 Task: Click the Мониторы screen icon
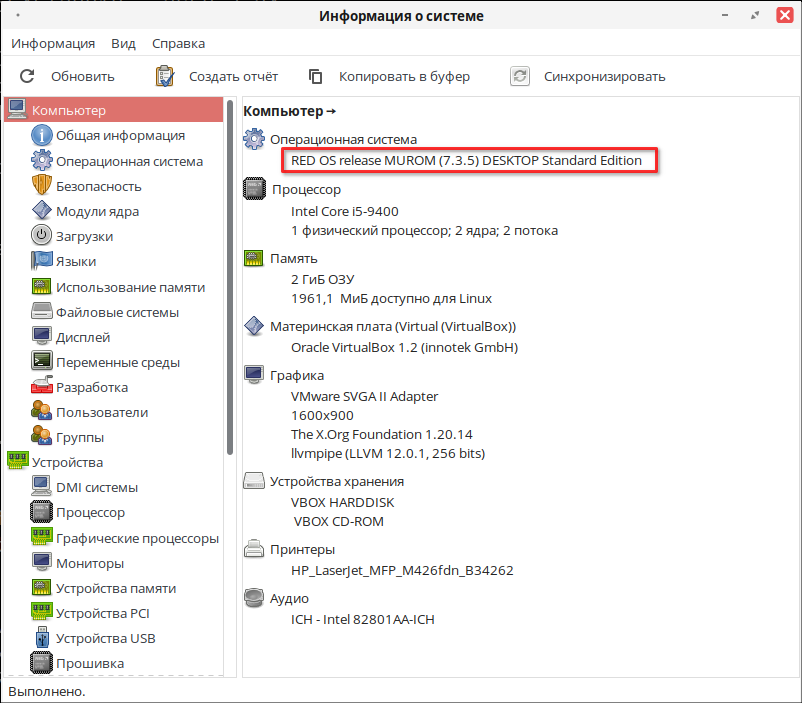[41, 562]
